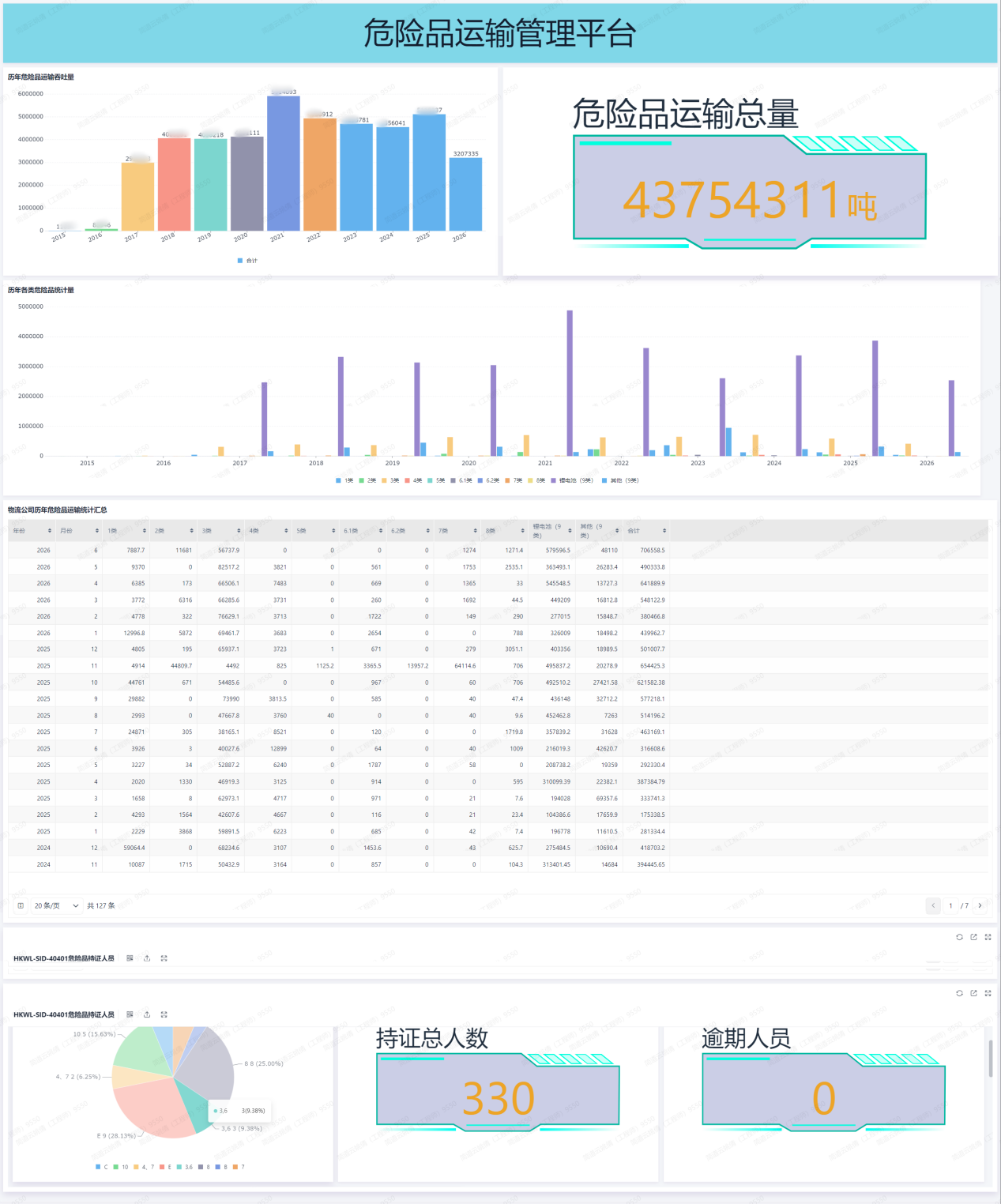Go to the next table page

(x=980, y=905)
